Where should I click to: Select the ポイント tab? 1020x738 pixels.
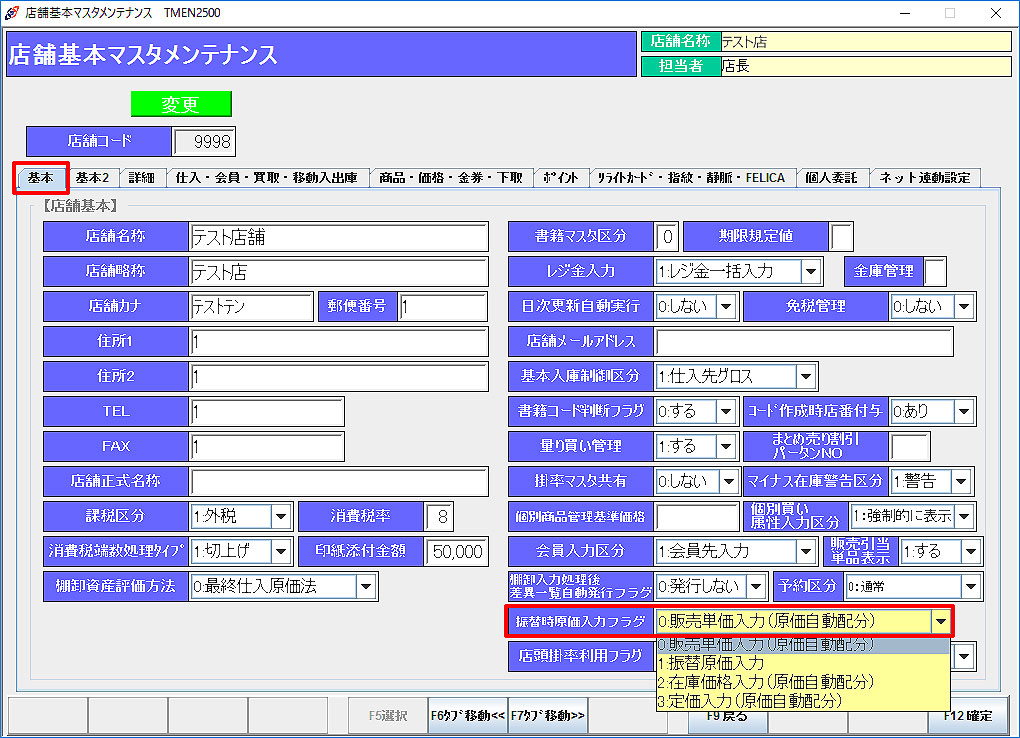pos(560,178)
